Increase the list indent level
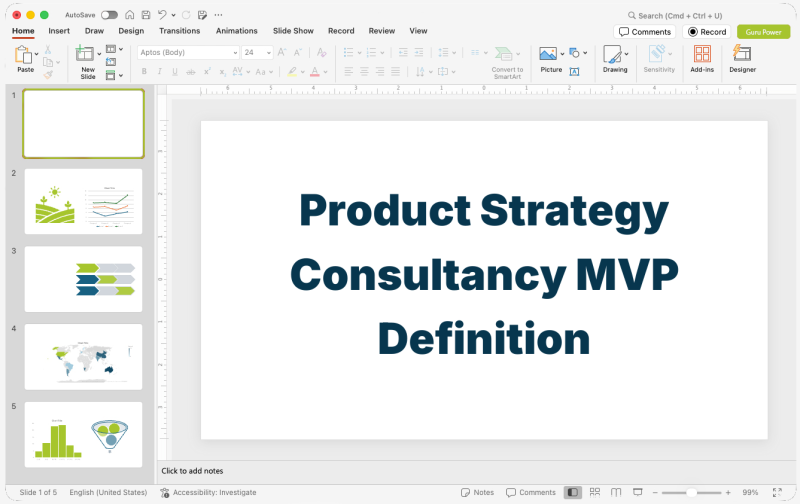Screen dimensions: 800x504 point(419,53)
